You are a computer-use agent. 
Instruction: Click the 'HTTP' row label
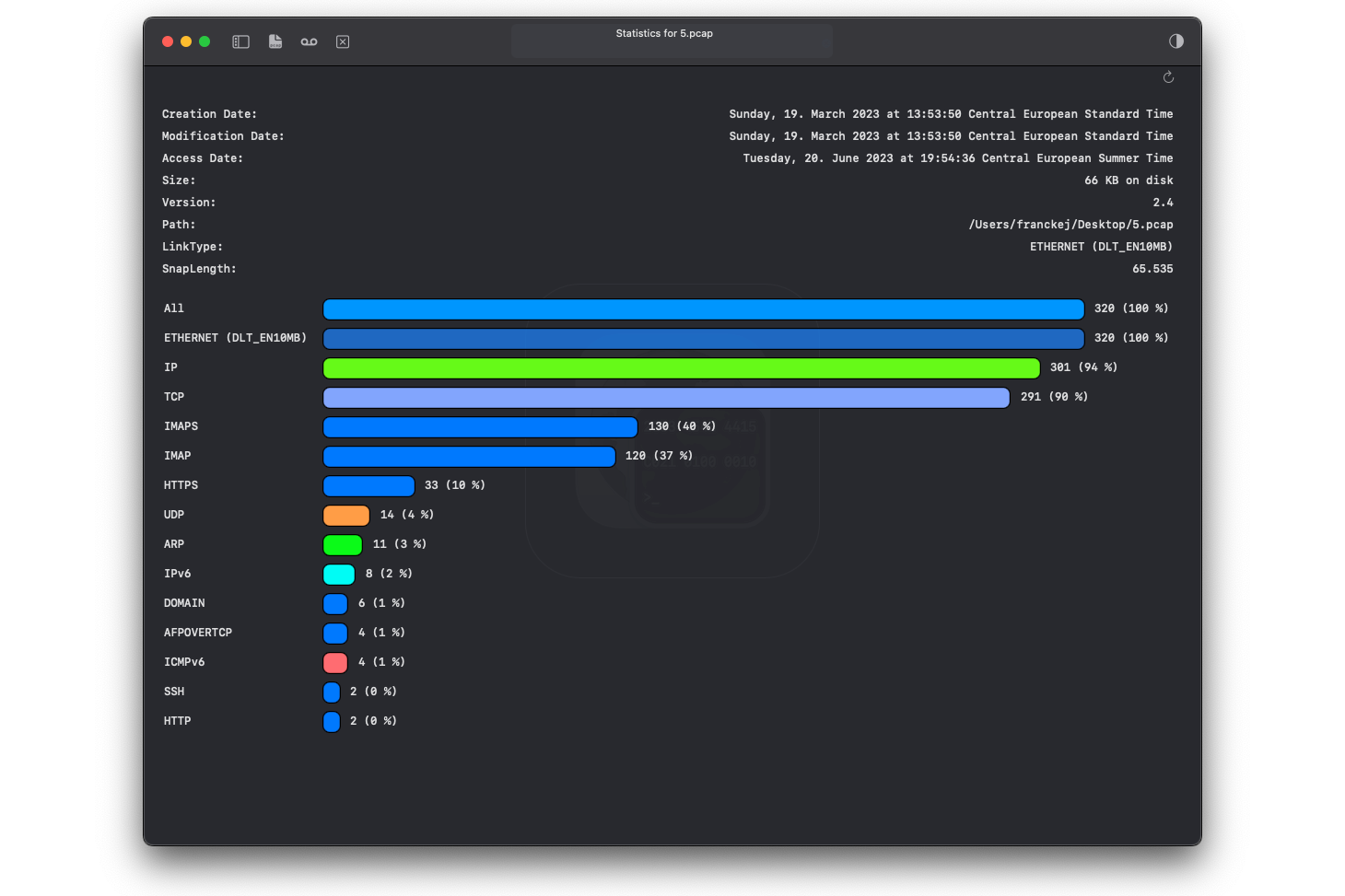click(x=178, y=721)
